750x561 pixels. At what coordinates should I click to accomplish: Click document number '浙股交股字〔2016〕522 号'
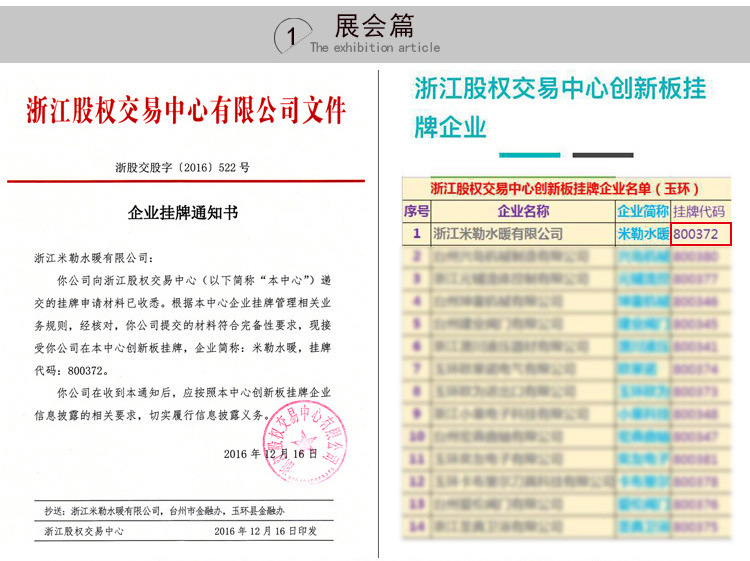[182, 167]
